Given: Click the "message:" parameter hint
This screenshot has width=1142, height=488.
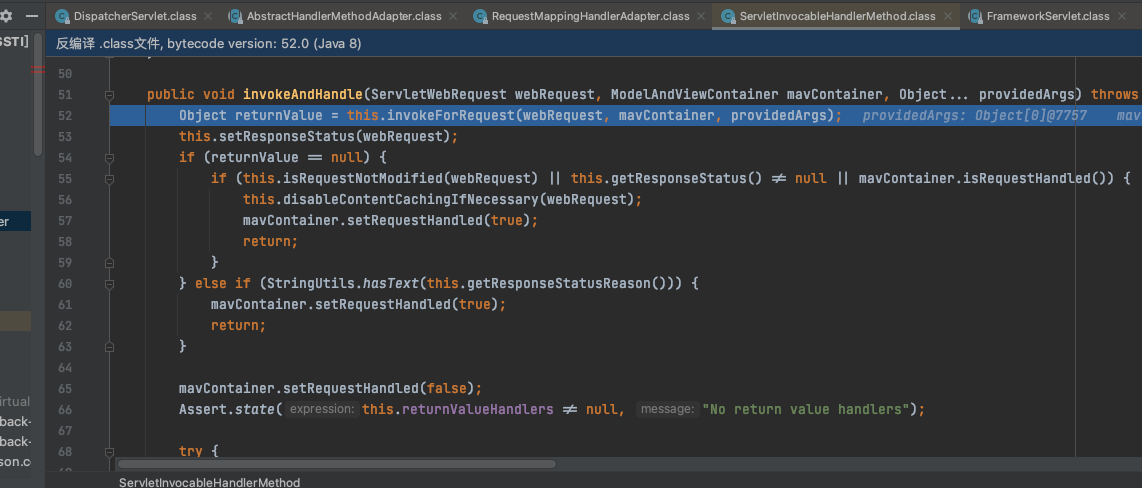Looking at the screenshot, I should point(668,409).
